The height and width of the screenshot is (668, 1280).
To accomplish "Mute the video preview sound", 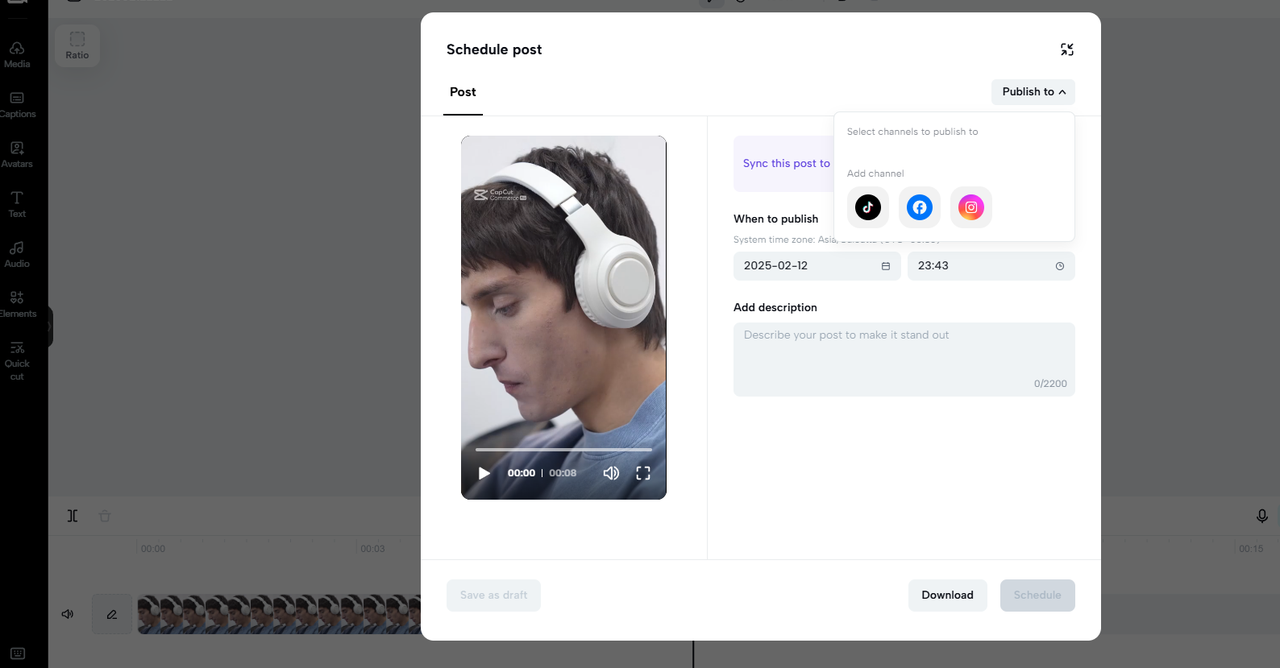I will (611, 473).
